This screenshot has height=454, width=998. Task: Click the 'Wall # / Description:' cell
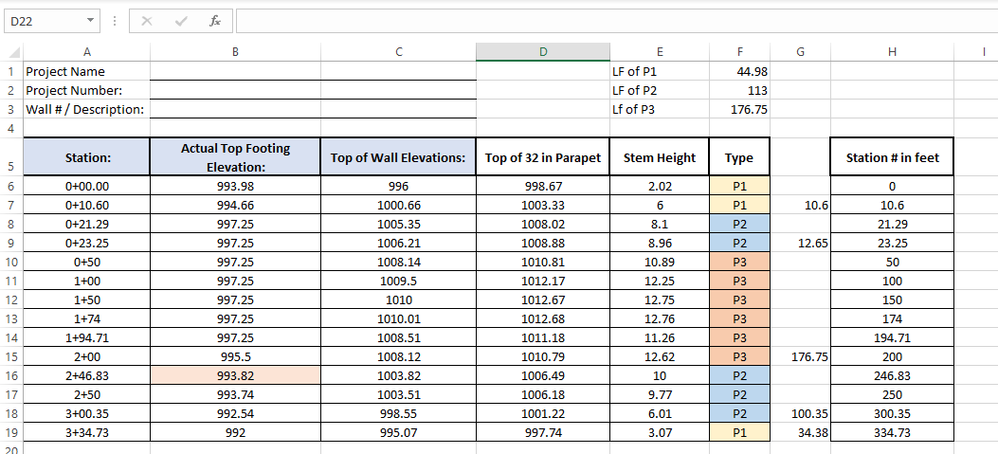point(87,109)
